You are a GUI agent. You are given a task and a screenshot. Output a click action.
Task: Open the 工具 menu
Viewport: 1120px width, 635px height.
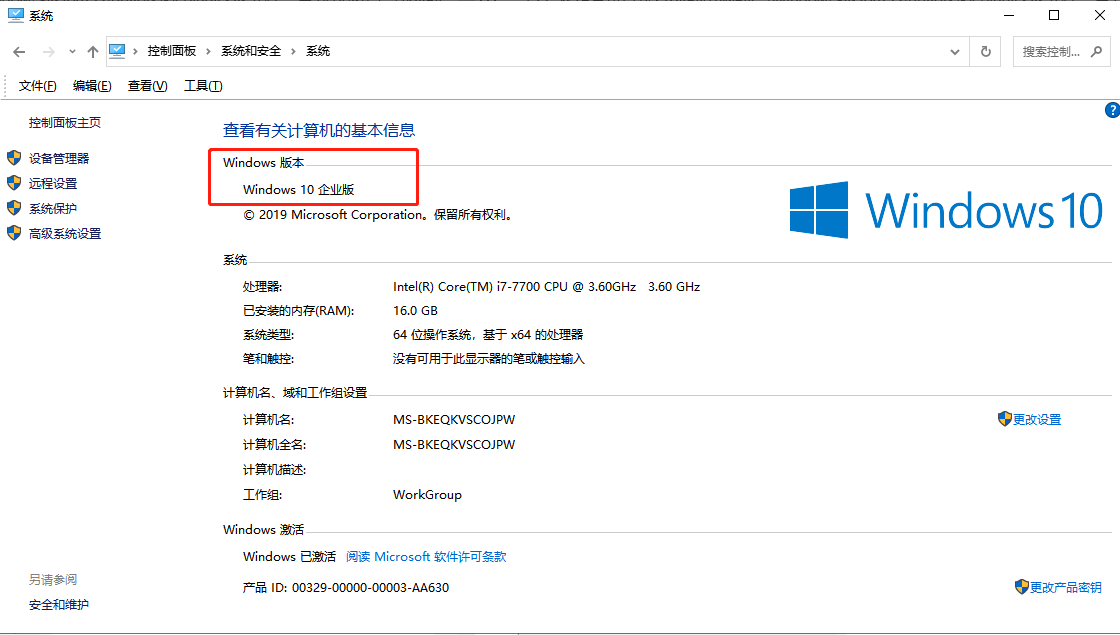click(x=202, y=85)
